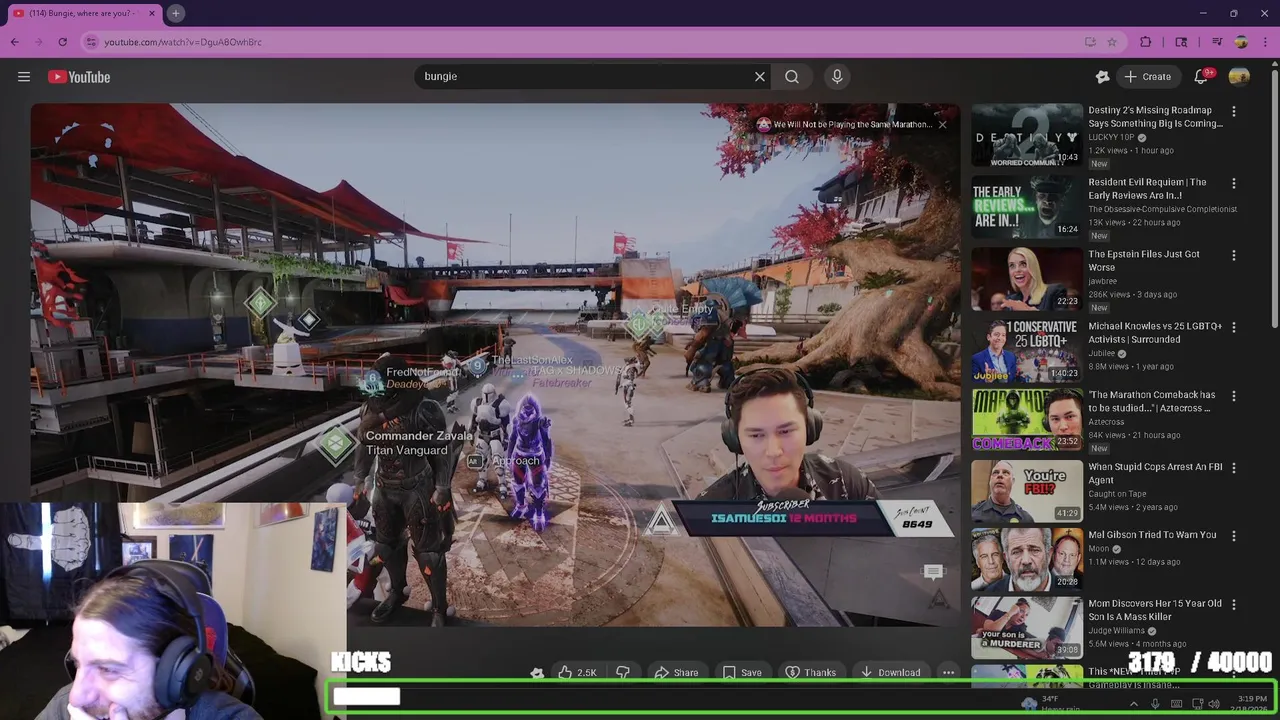The height and width of the screenshot is (720, 1280).
Task: Open options for Epstein Files video
Action: (x=1233, y=256)
